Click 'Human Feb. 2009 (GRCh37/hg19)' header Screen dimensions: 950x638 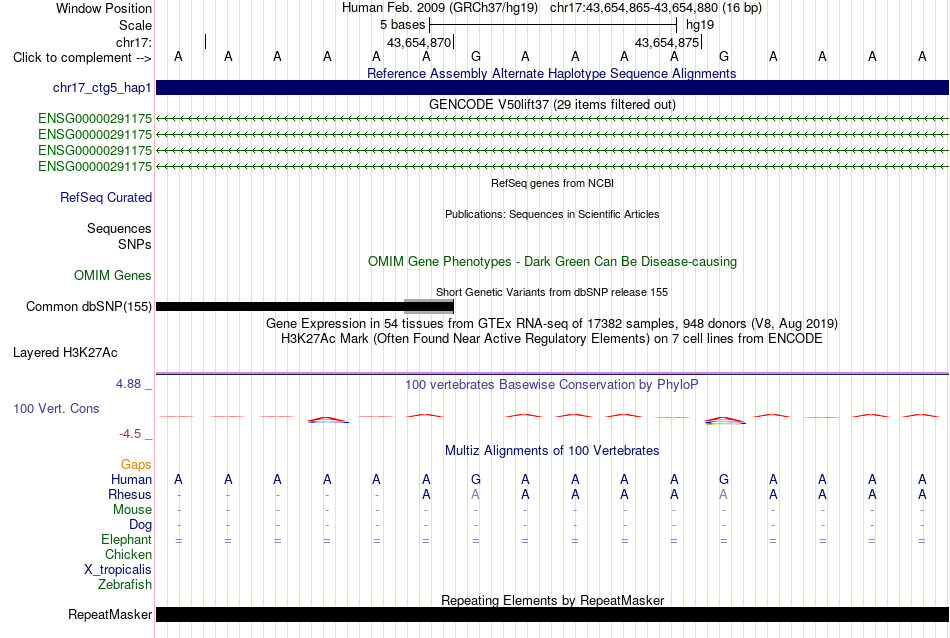(439, 8)
